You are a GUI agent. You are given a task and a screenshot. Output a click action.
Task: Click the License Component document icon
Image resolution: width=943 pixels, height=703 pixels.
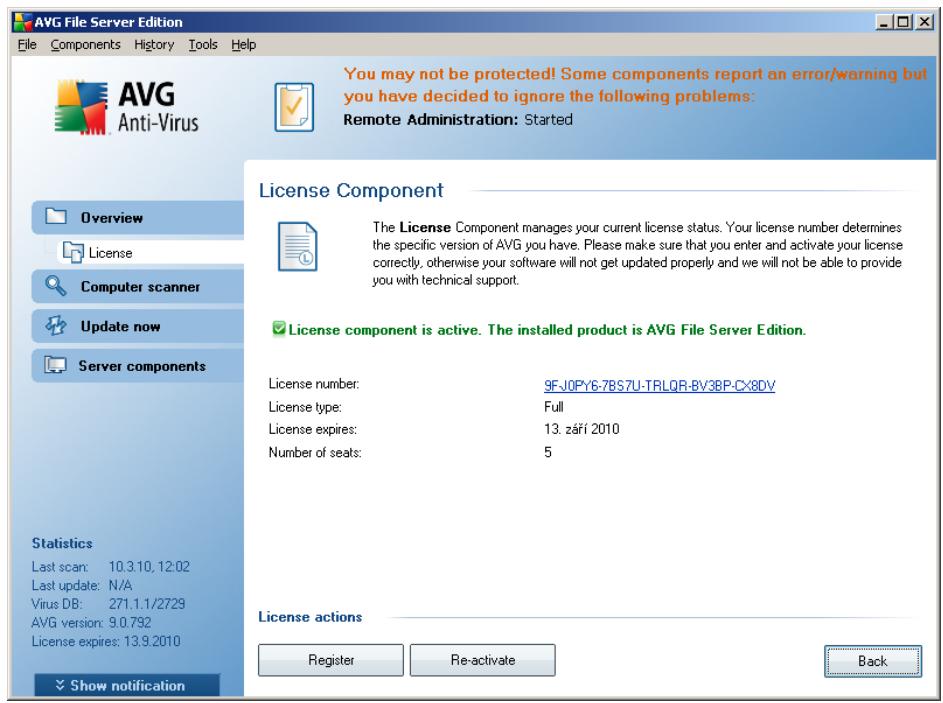point(298,247)
